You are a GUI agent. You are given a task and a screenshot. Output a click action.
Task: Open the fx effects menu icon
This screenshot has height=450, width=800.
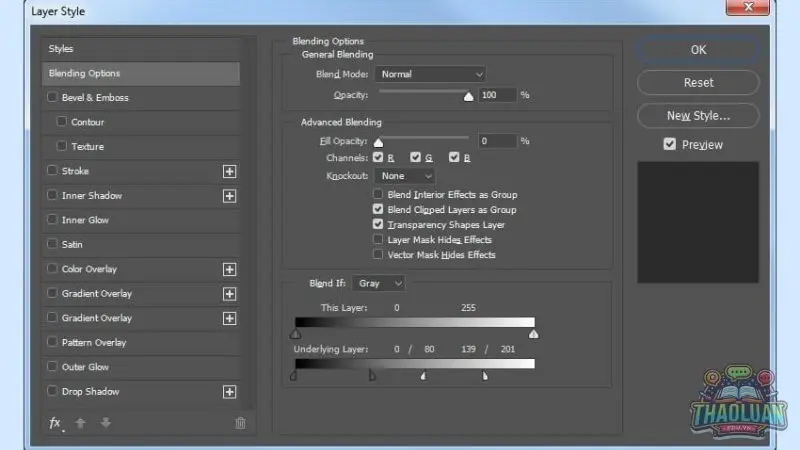pyautogui.click(x=55, y=423)
